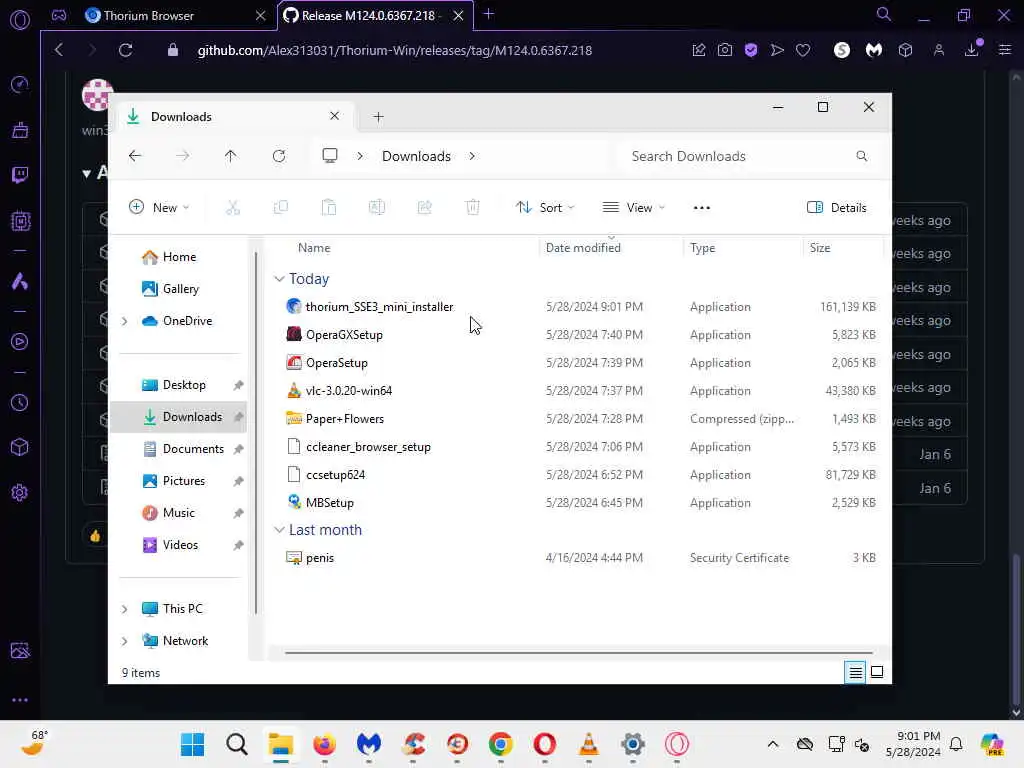The width and height of the screenshot is (1024, 768).
Task: Show hidden system tray icons
Action: click(x=773, y=744)
